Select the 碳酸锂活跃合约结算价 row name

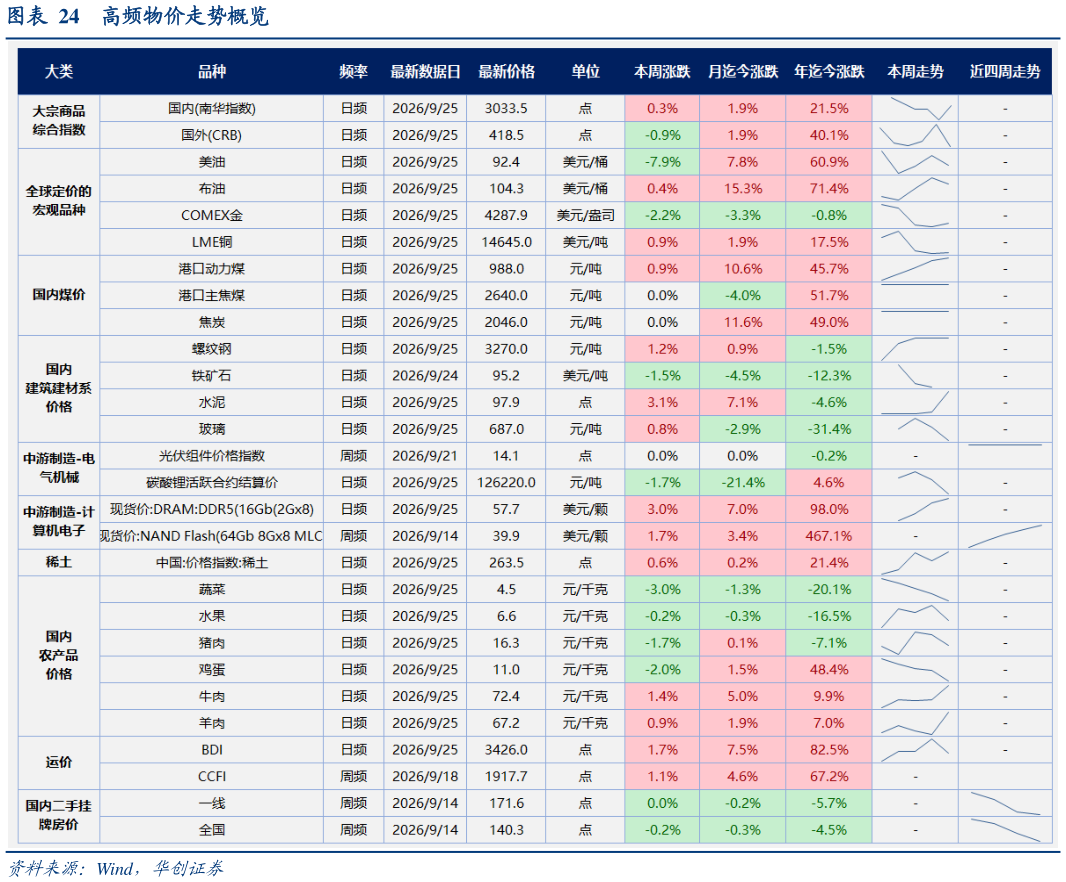click(211, 482)
